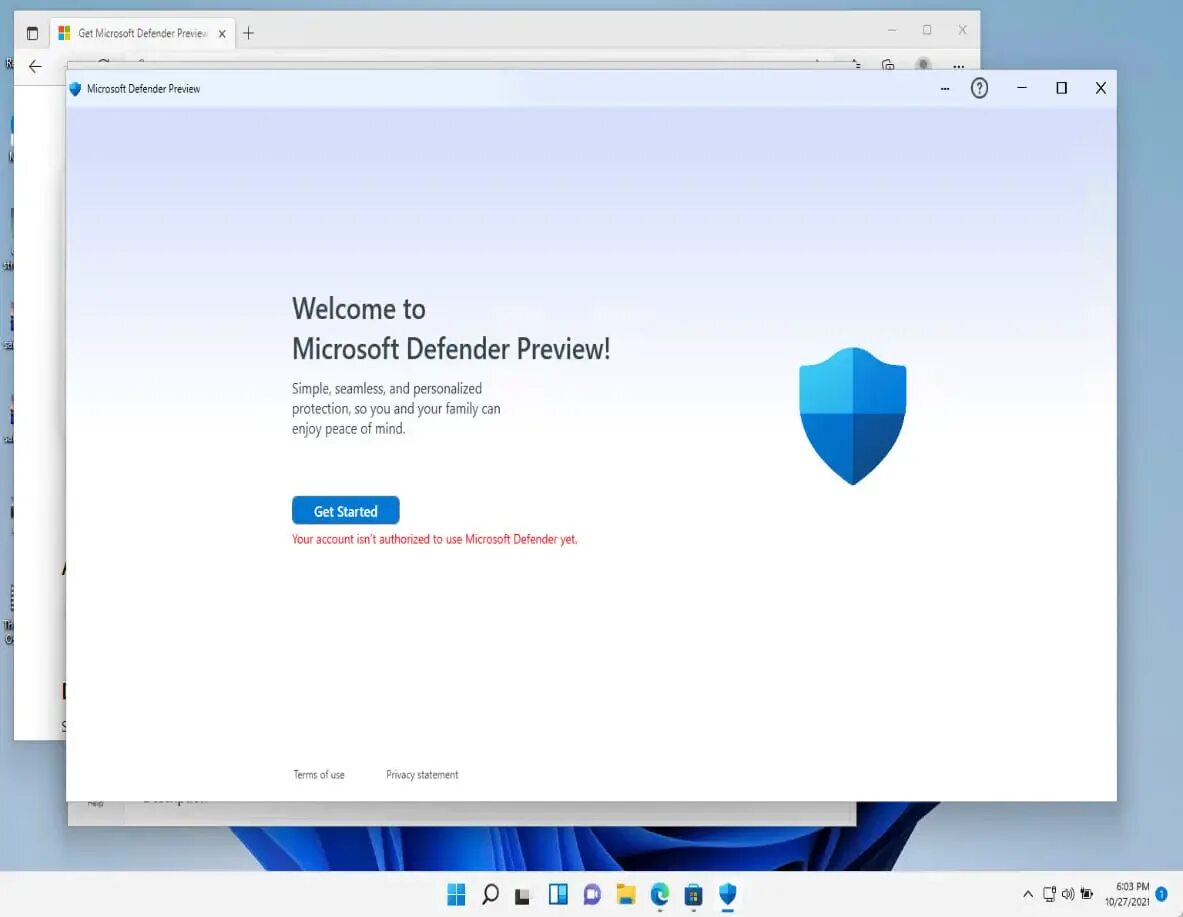Click the red account isn't authorized message

coord(435,539)
